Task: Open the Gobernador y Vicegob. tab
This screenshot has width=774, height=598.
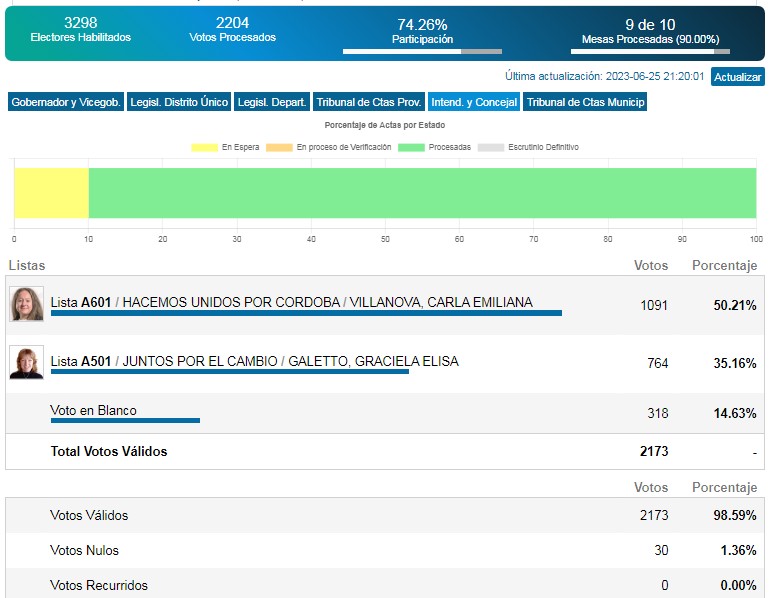Action: (x=66, y=102)
